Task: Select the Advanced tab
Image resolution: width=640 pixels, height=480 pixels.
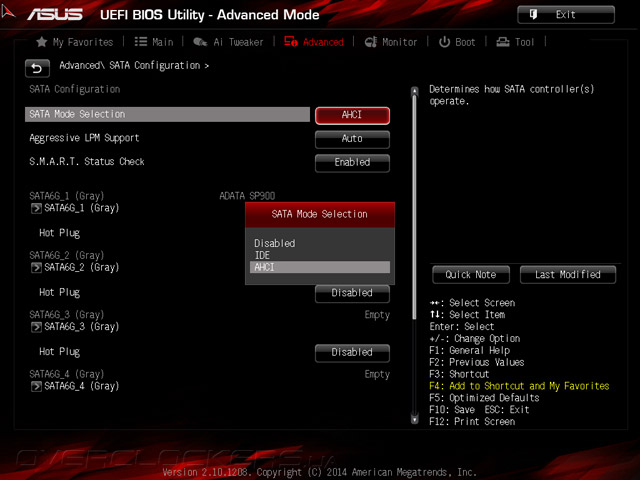Action: 314,42
